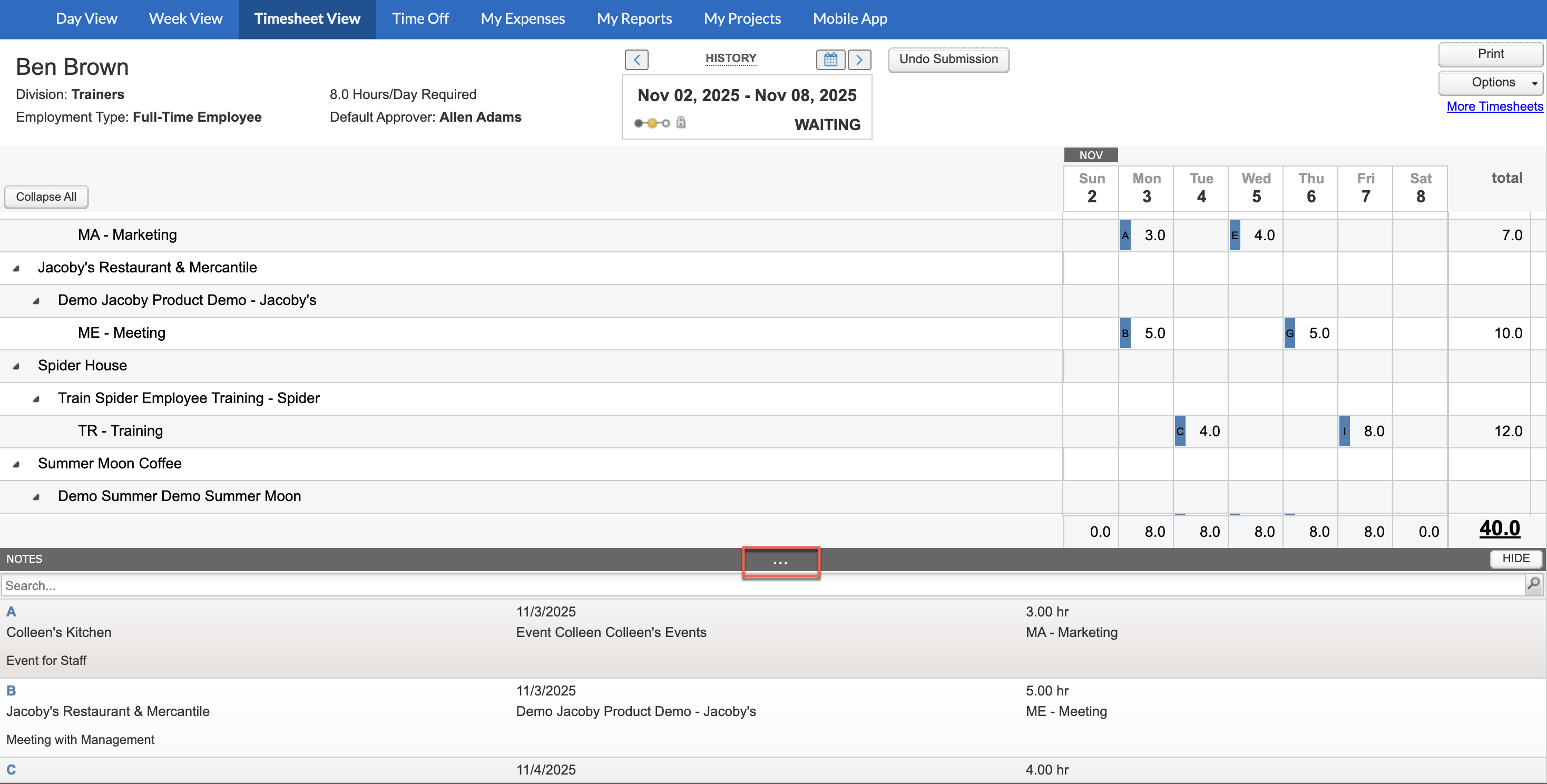Select the Fri 7 column header

(1365, 188)
